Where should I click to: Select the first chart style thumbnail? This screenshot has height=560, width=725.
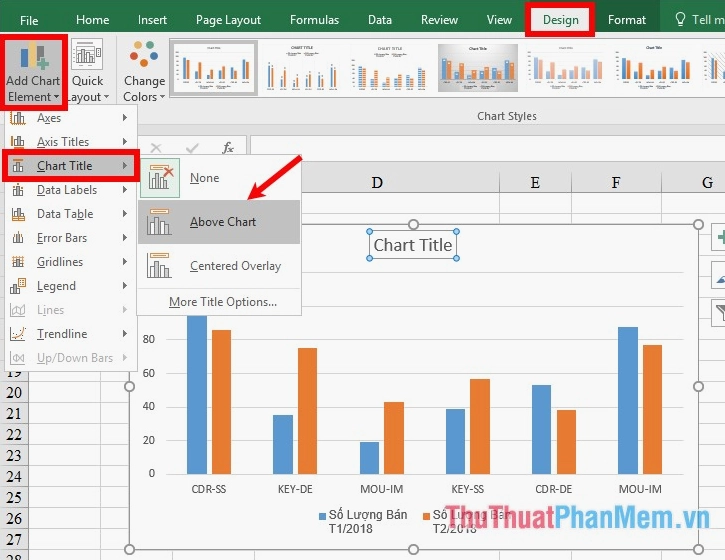point(214,68)
